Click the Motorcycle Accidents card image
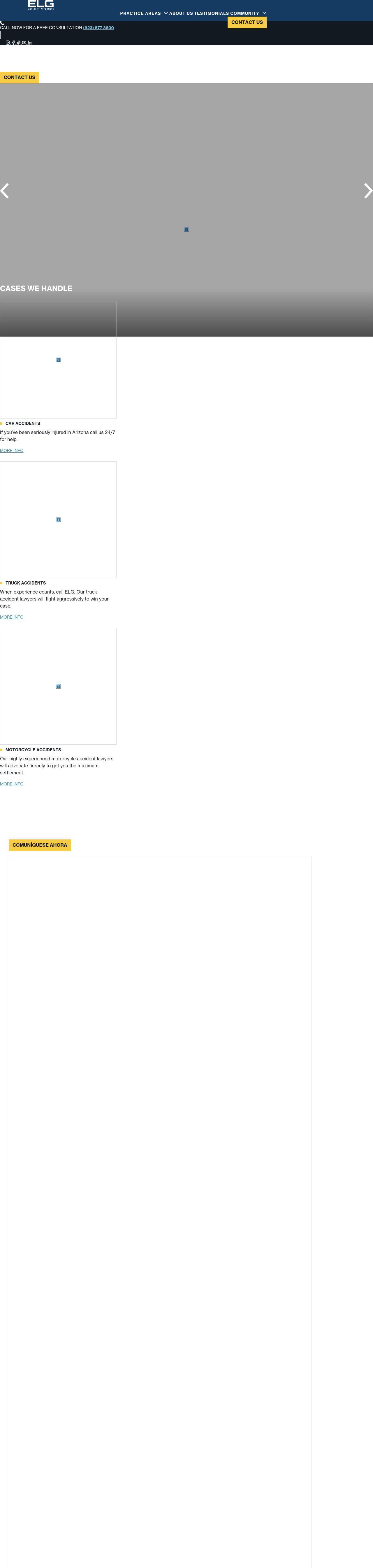 (x=58, y=687)
